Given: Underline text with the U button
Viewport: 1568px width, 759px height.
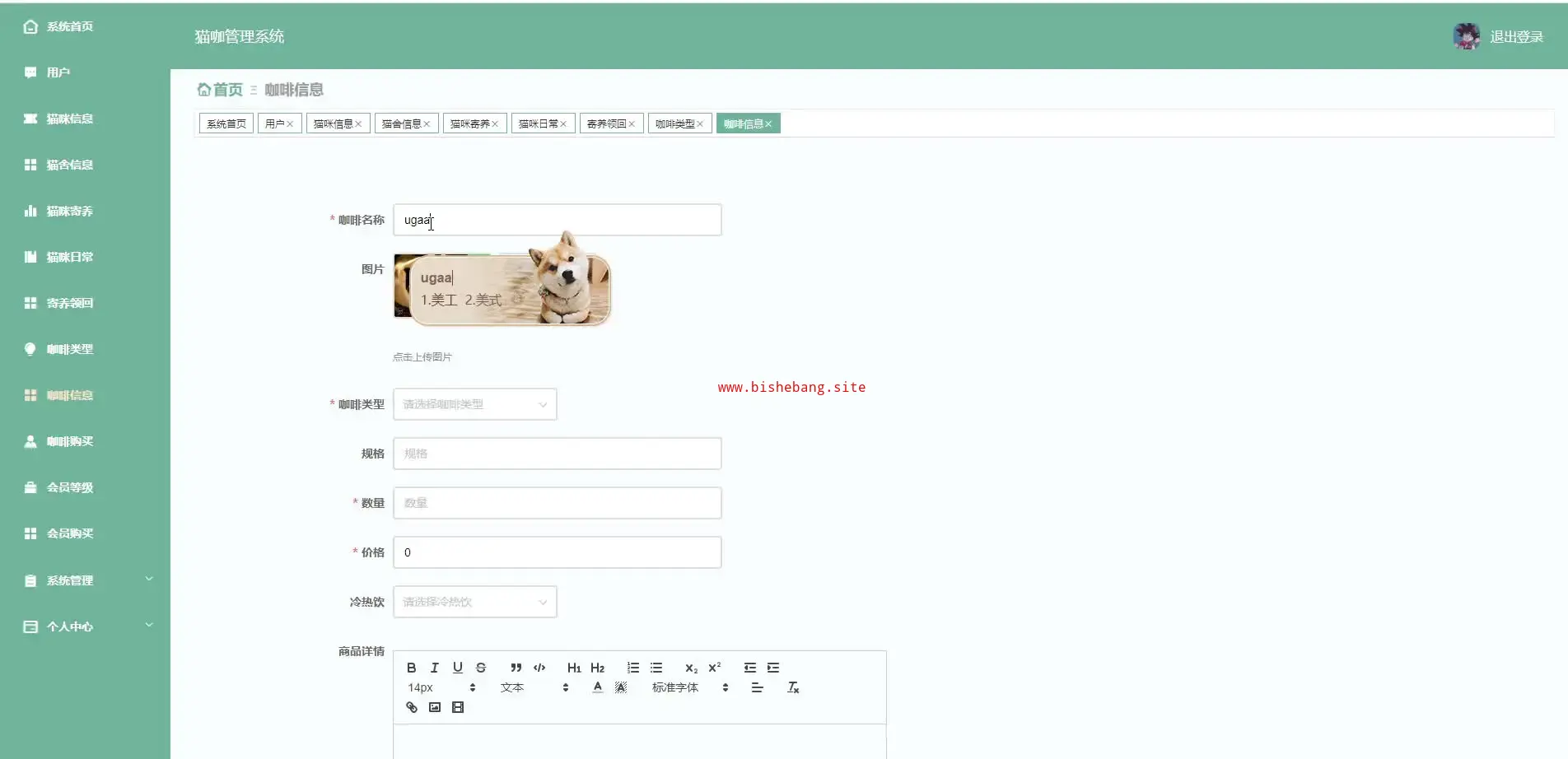Looking at the screenshot, I should [458, 668].
